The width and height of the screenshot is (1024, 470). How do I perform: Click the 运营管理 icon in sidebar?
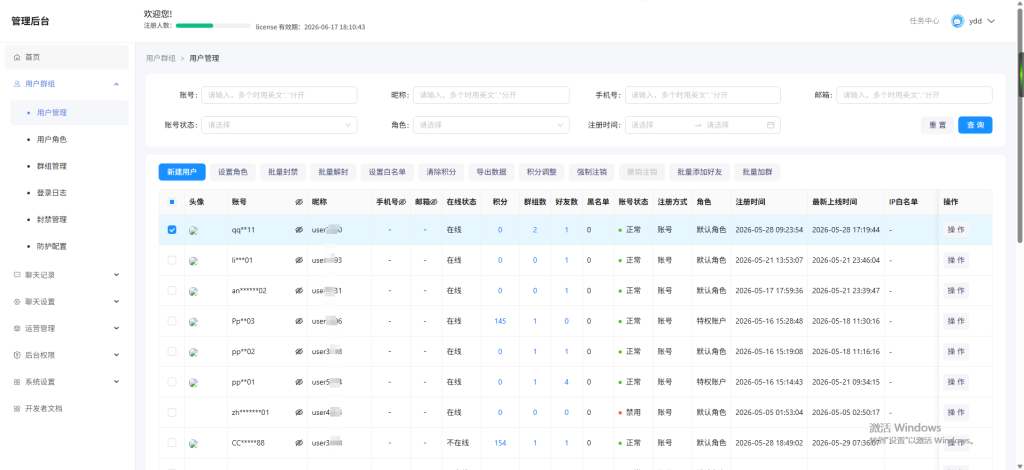(17, 328)
